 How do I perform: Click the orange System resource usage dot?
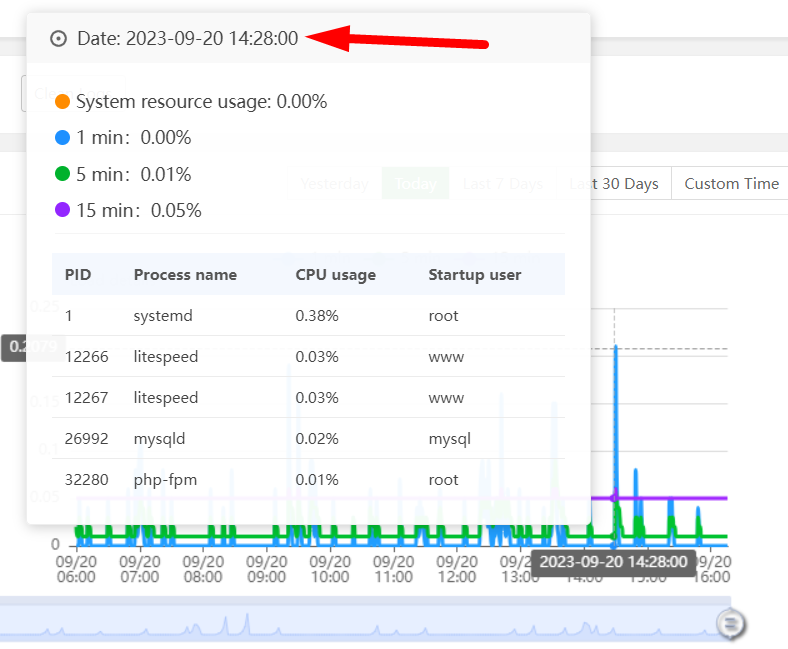pyautogui.click(x=62, y=102)
